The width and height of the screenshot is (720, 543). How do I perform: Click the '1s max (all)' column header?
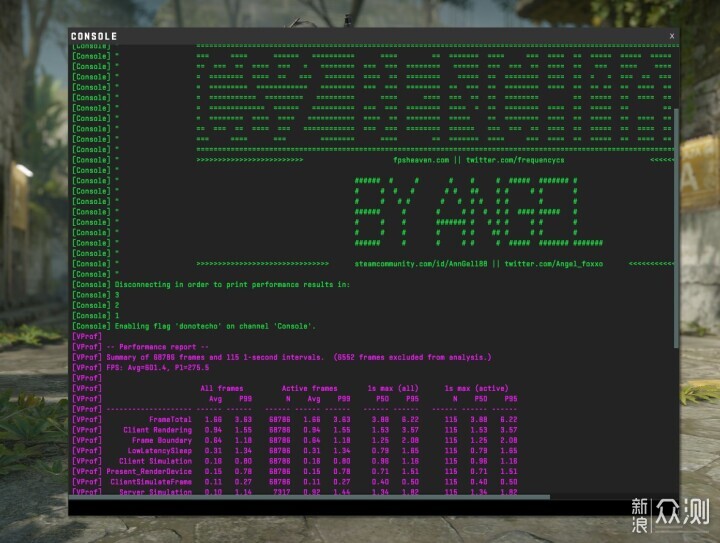point(393,388)
